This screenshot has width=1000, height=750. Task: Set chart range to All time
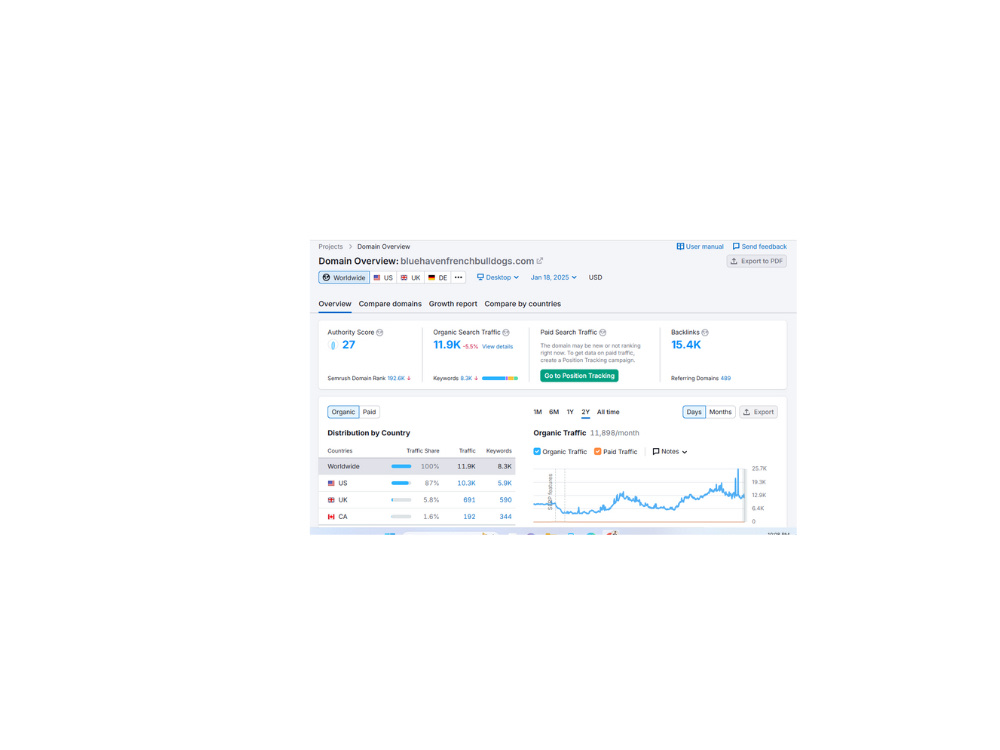tap(608, 412)
